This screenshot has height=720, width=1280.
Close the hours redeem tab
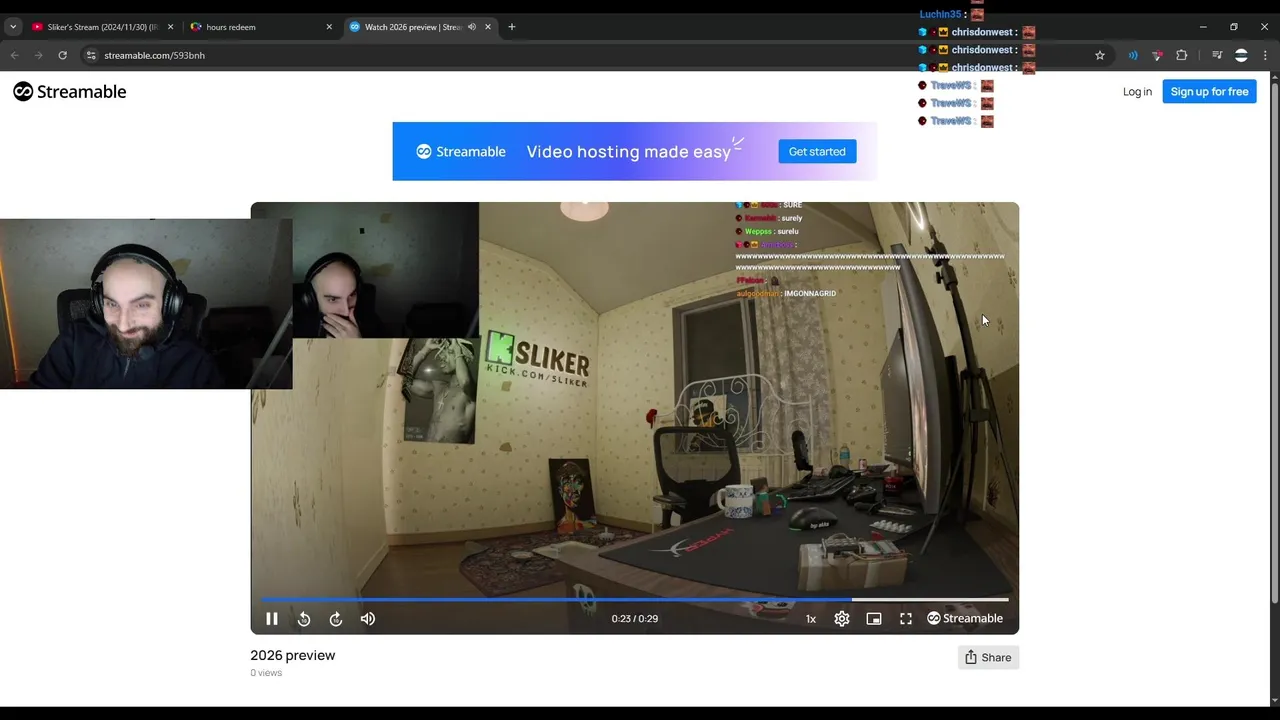[x=329, y=27]
